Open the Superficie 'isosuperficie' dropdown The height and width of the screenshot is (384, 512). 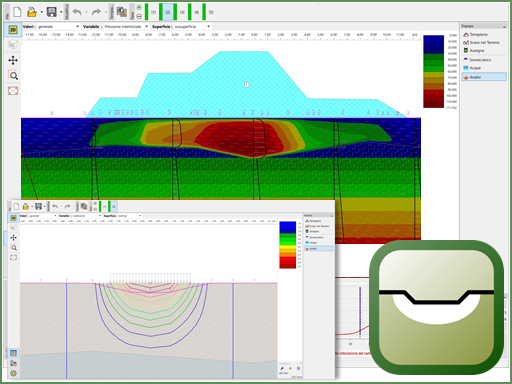[192, 26]
